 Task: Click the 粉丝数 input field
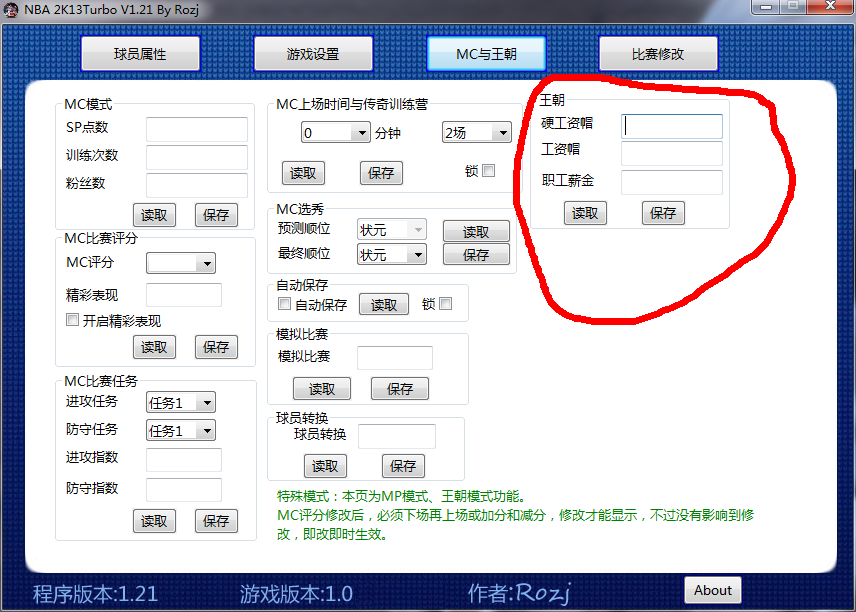(197, 185)
